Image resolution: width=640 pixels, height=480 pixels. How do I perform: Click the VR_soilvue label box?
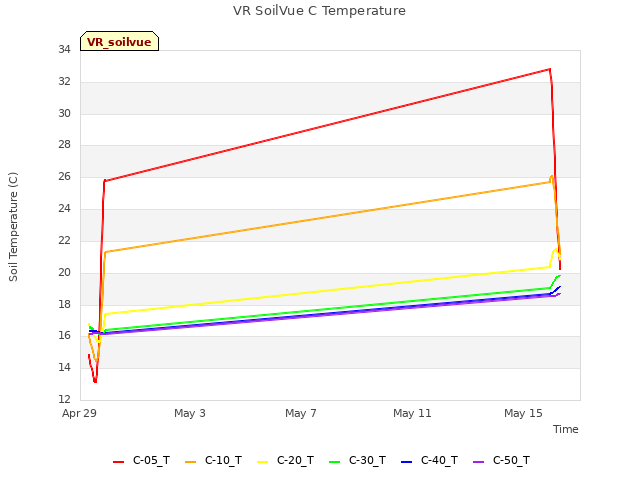coord(119,41)
